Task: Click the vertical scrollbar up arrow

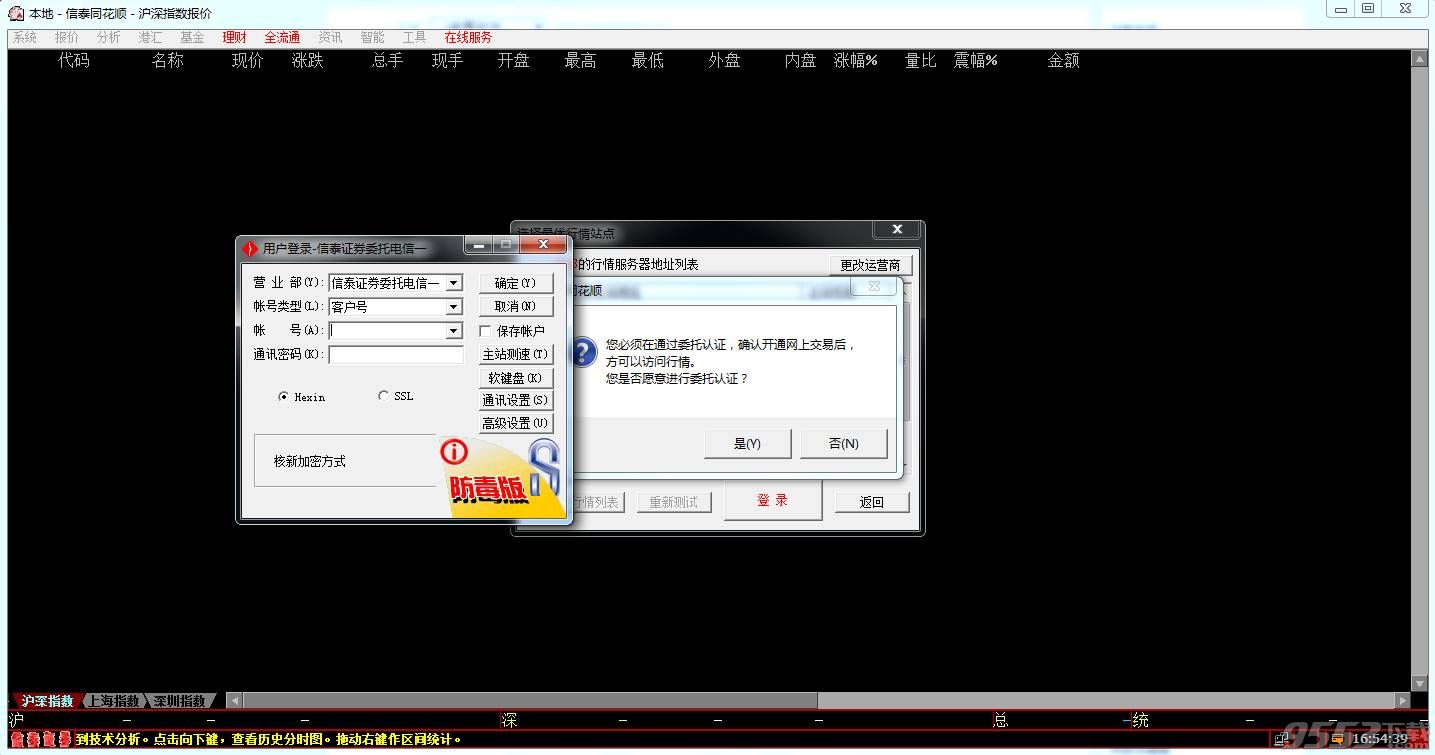Action: (1420, 59)
